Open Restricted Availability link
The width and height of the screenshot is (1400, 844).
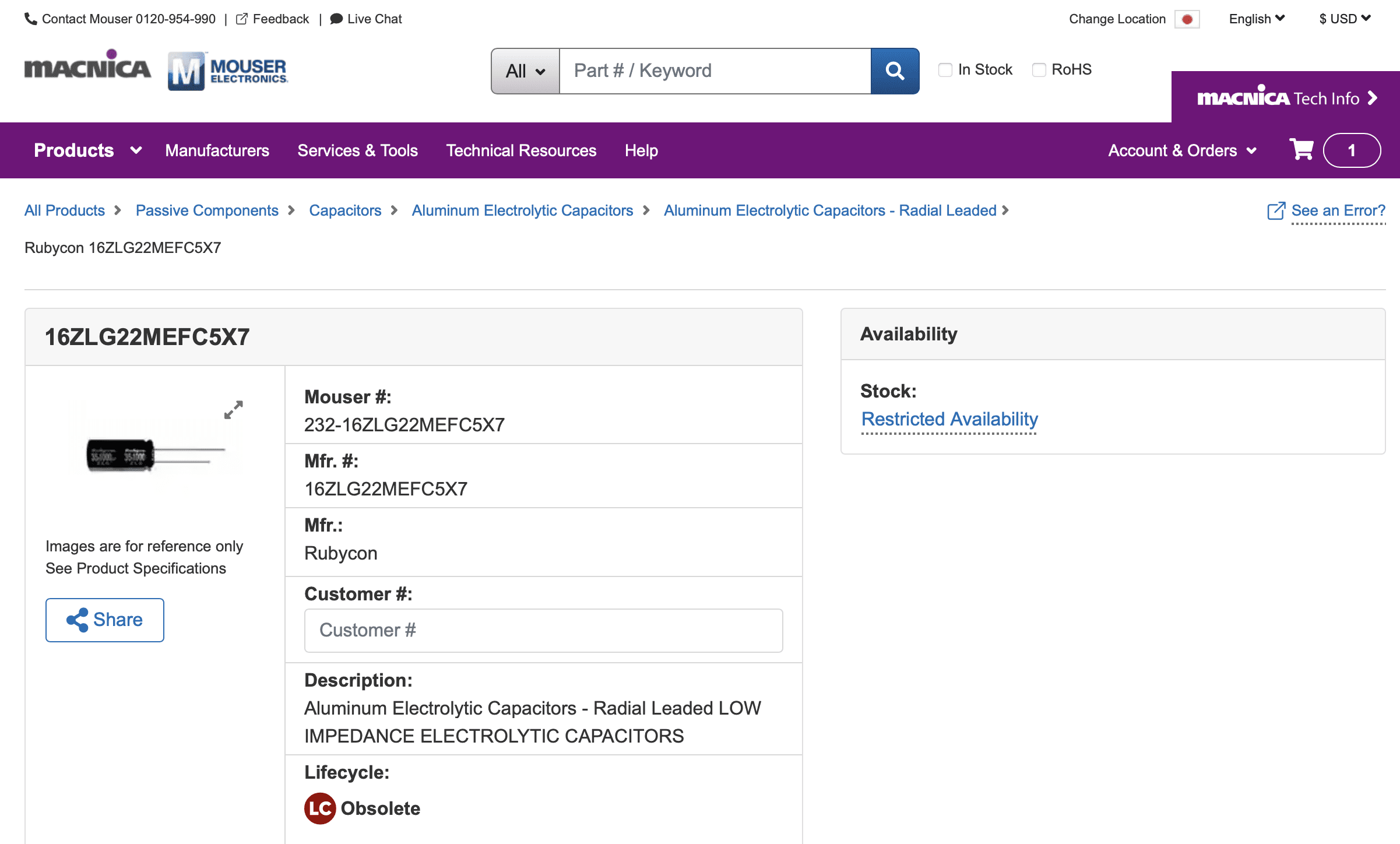click(x=949, y=419)
